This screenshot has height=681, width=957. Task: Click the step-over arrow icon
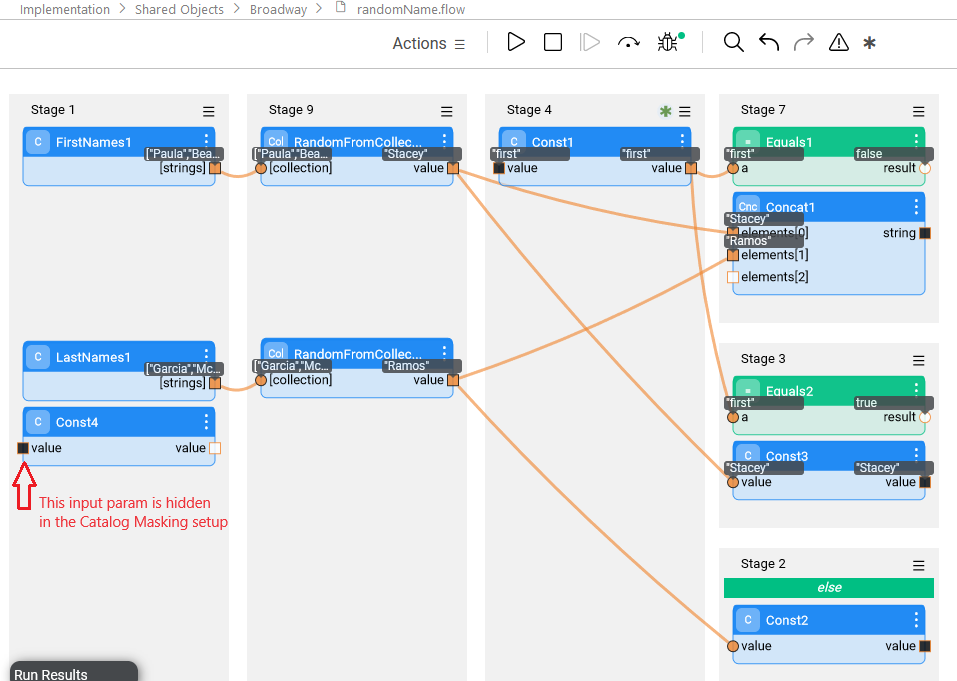pos(629,42)
